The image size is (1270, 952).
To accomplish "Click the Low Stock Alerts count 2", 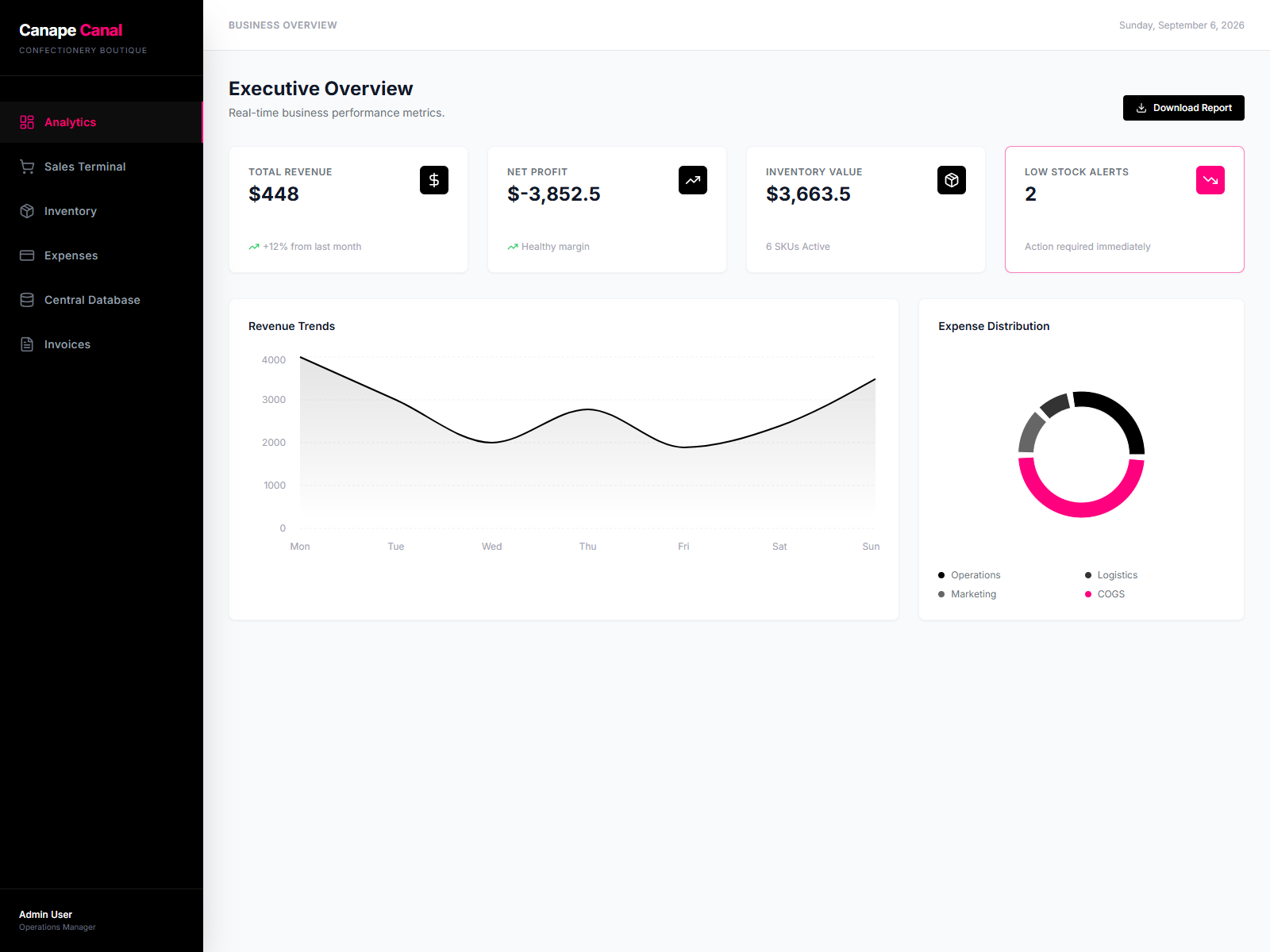I will (x=1030, y=194).
